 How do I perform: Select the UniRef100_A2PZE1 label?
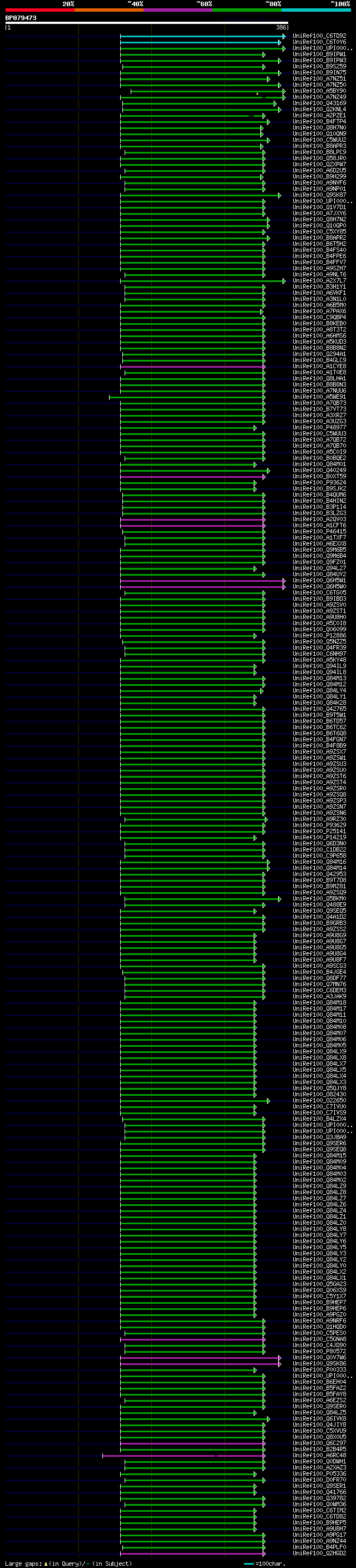point(319,115)
